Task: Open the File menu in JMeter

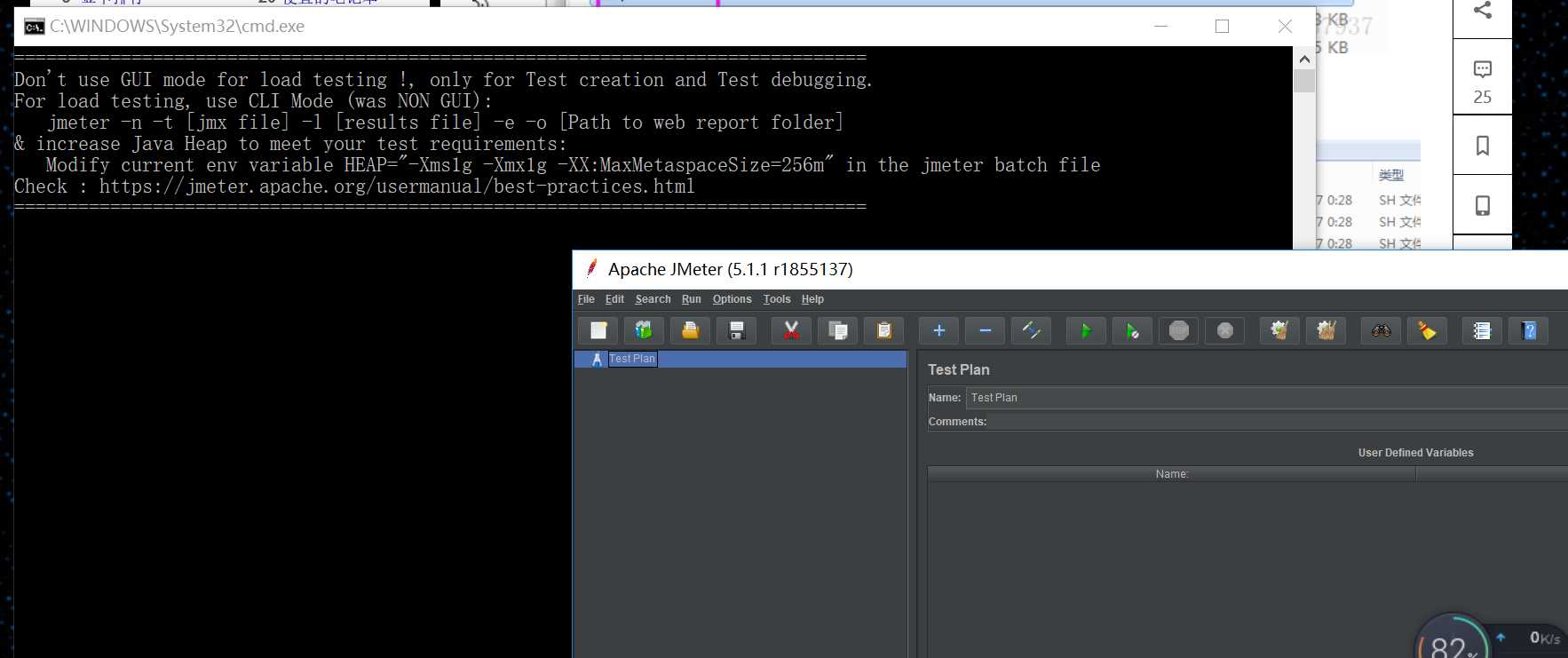Action: coord(586,299)
